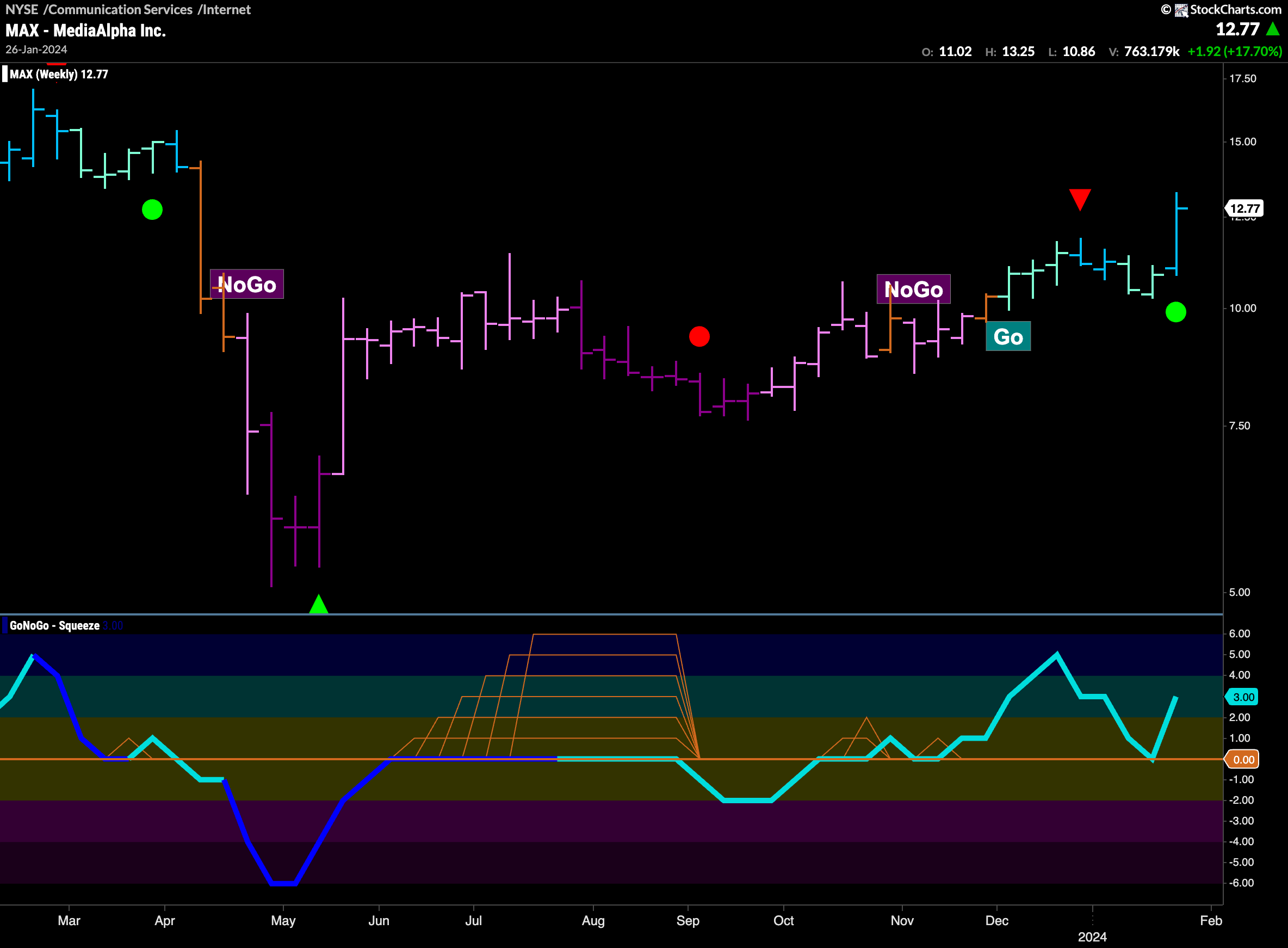1288x948 pixels.
Task: Click the red circle marker near September
Action: pos(699,336)
